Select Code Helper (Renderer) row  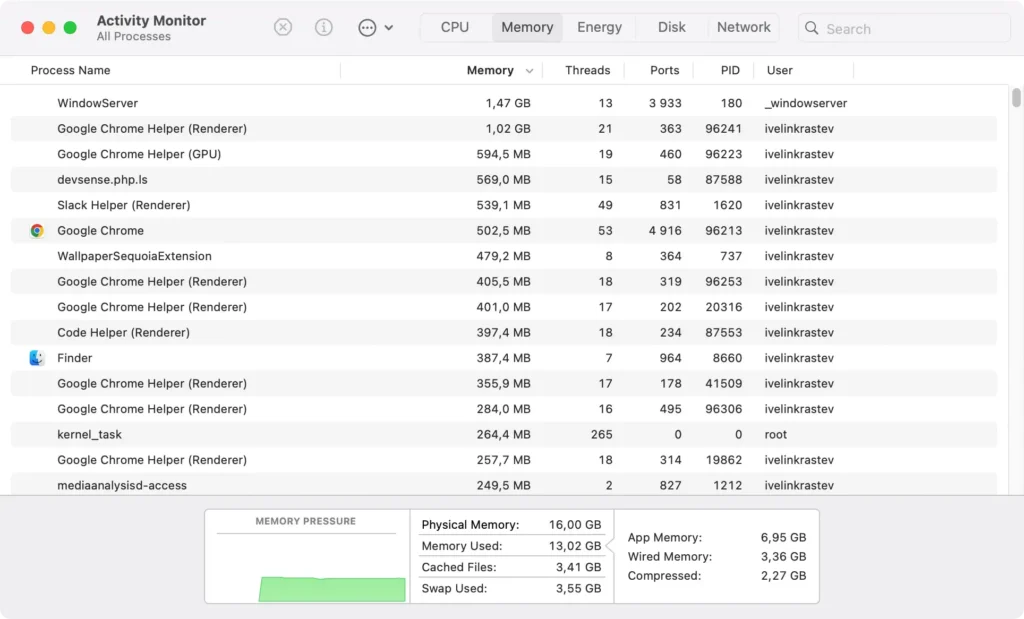(504, 332)
